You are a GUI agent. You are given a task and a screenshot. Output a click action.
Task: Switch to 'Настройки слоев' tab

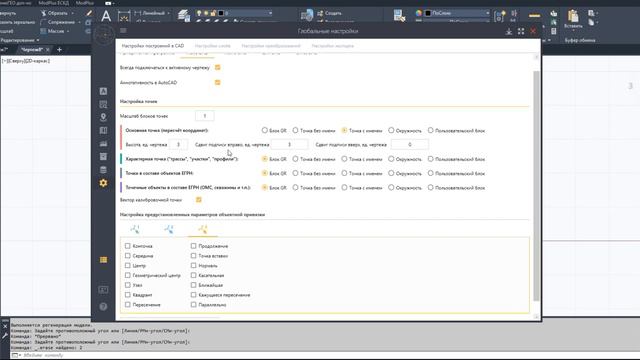point(213,46)
